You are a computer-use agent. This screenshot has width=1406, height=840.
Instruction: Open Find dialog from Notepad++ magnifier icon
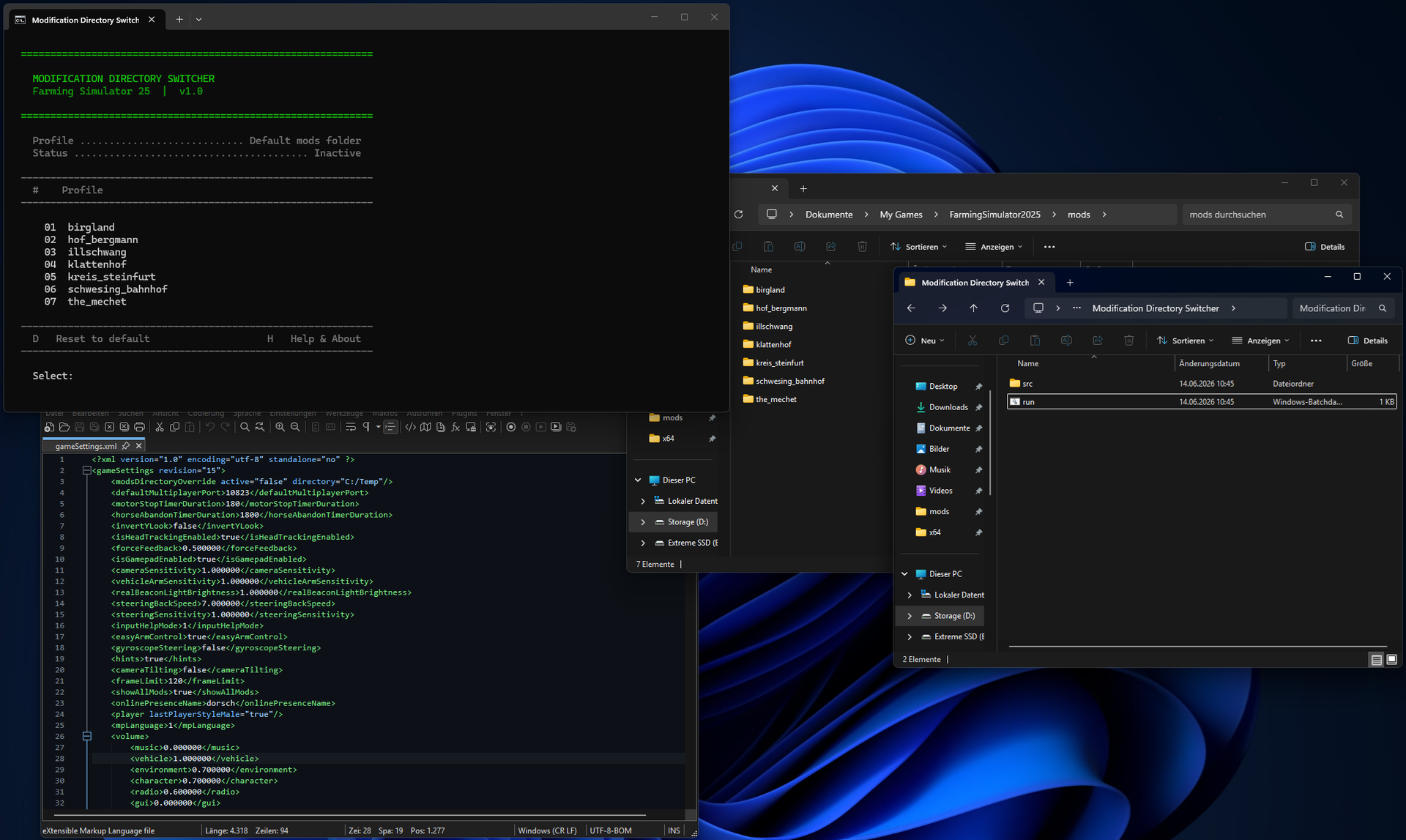[x=245, y=427]
